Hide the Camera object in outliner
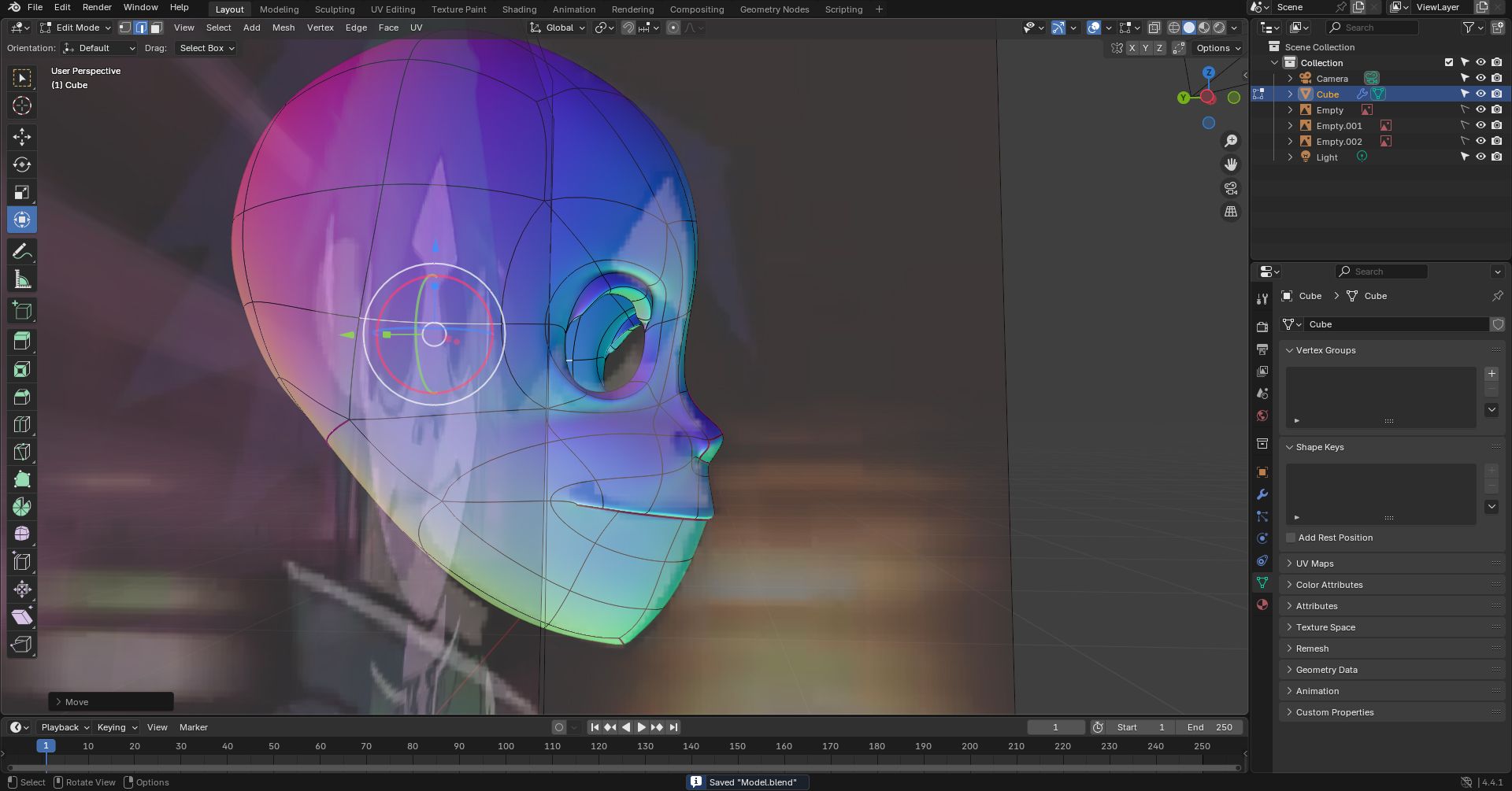This screenshot has height=791, width=1512. pos(1480,78)
